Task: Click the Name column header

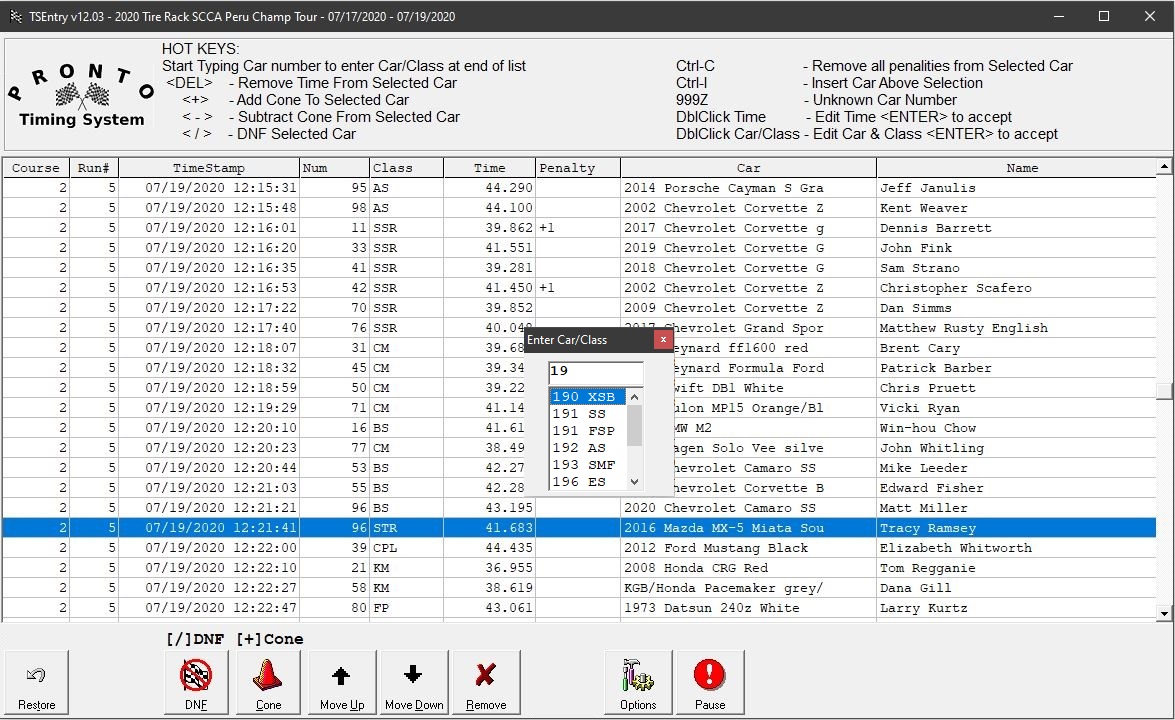Action: pos(1016,168)
